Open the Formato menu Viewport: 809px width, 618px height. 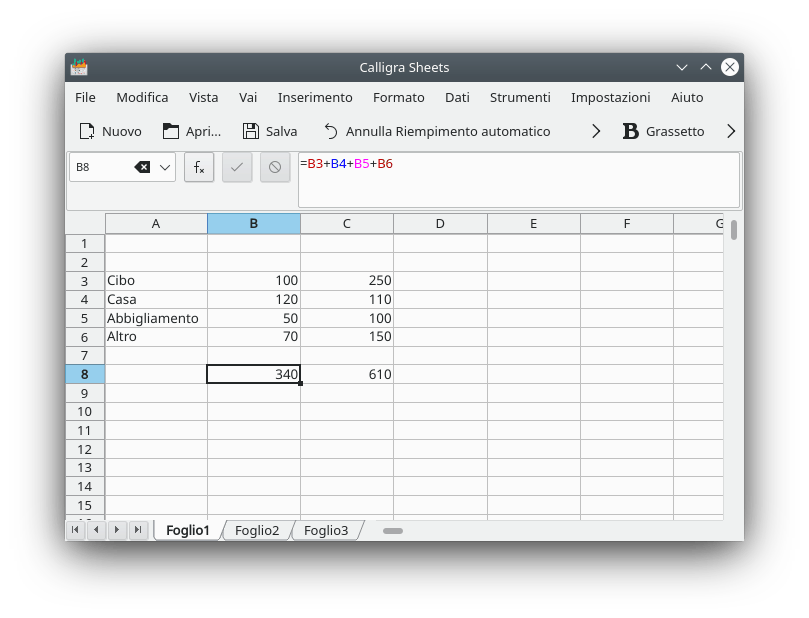398,97
